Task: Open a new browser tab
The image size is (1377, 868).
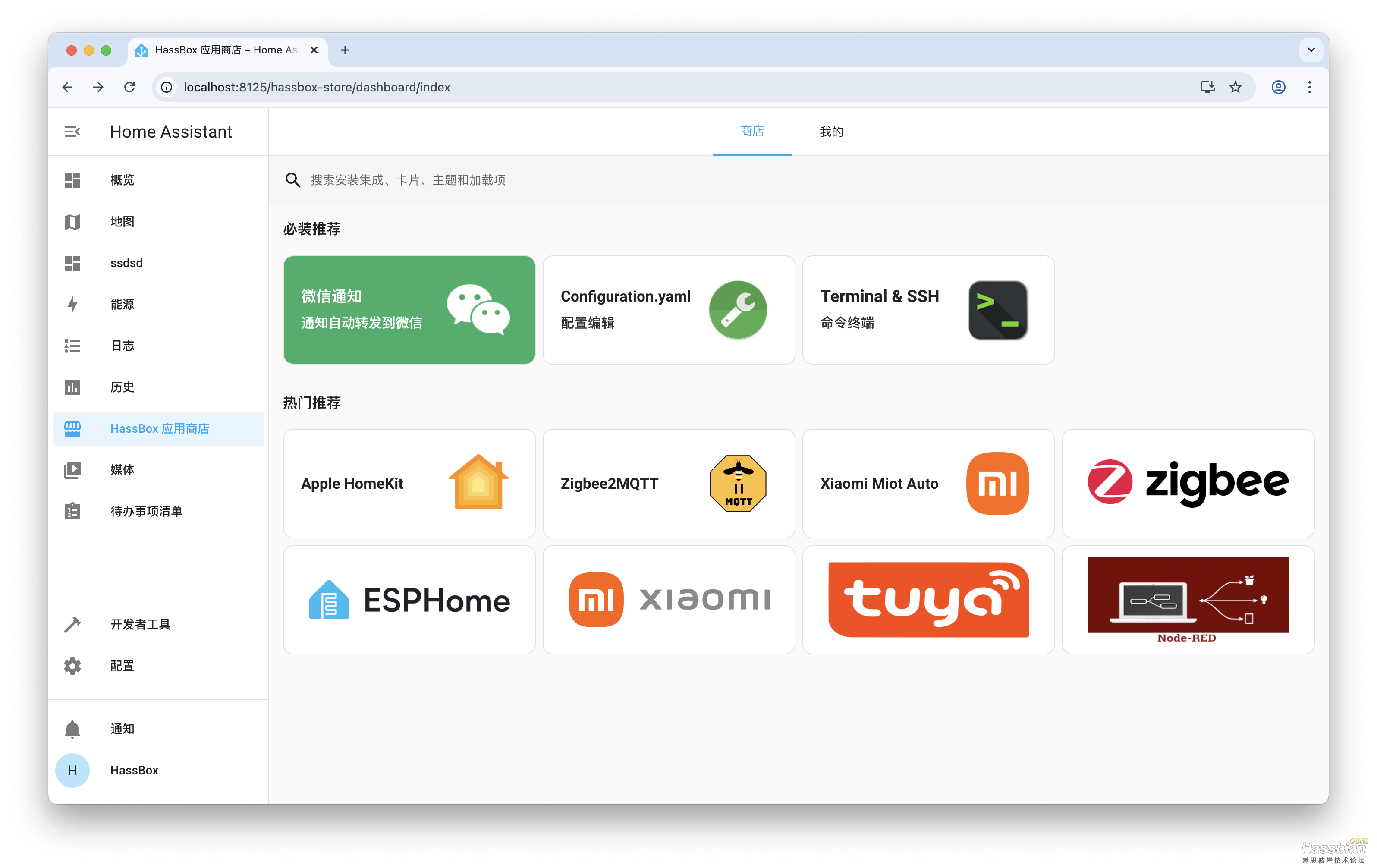Action: (345, 50)
